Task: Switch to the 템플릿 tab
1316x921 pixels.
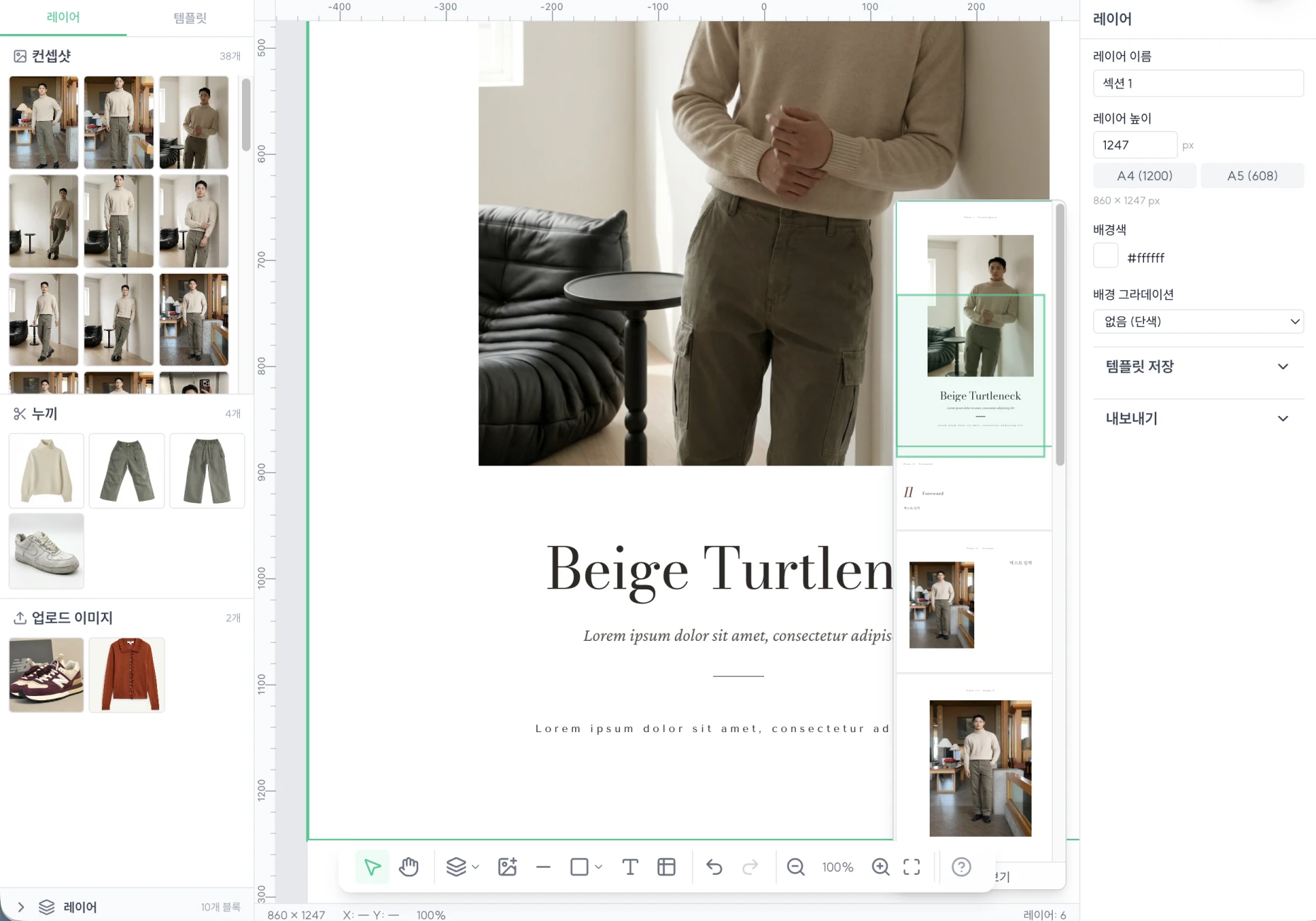Action: click(x=190, y=18)
